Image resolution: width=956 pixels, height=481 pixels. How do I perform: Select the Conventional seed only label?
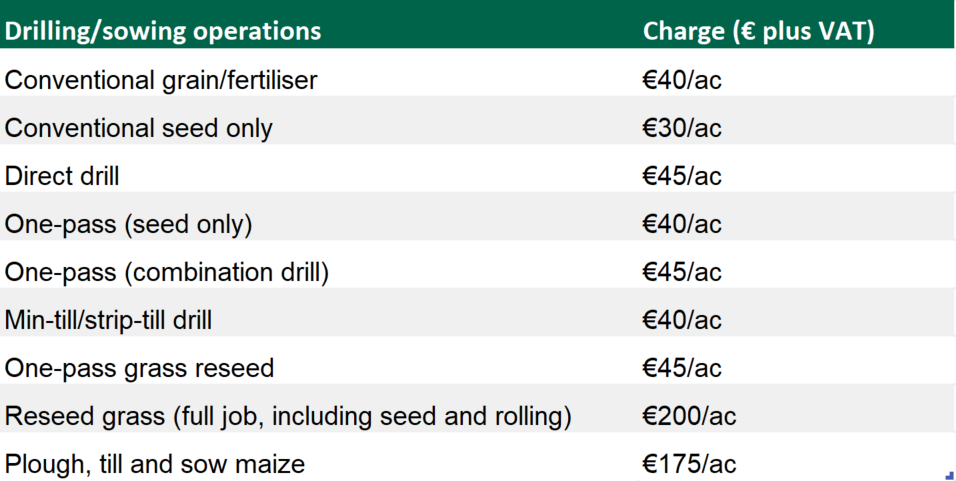pos(139,128)
